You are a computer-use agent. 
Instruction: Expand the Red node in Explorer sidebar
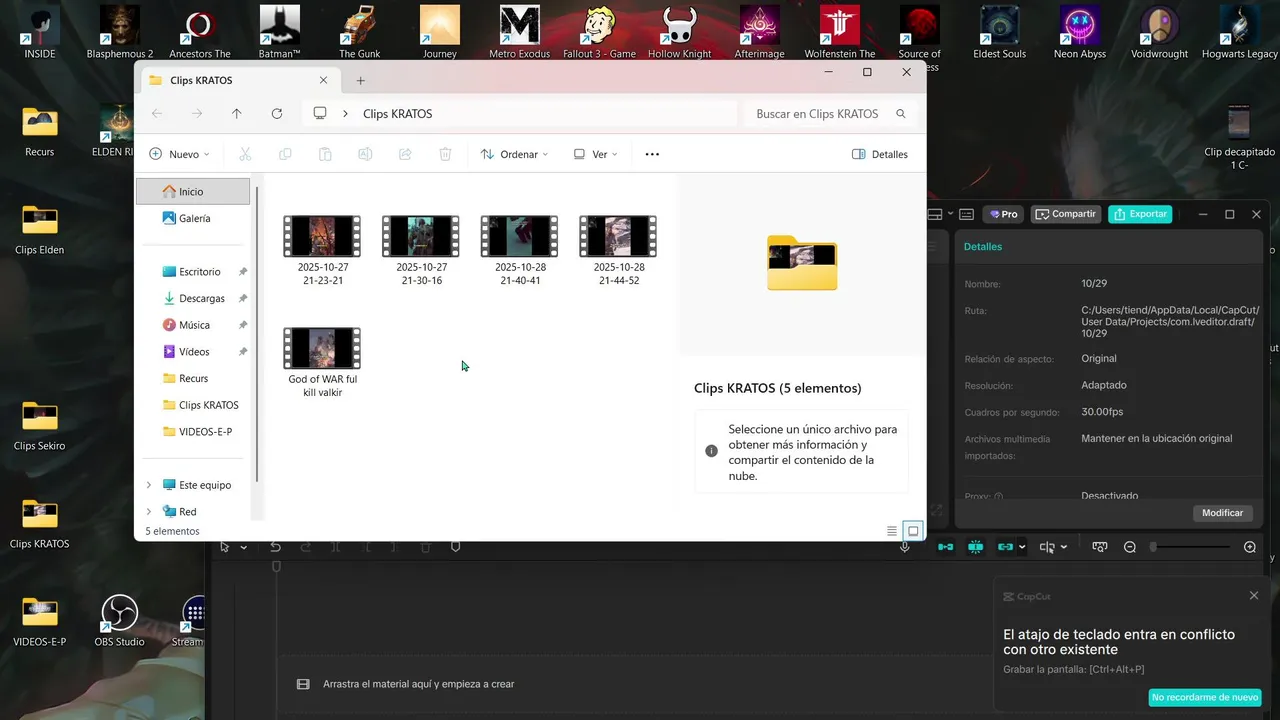(x=149, y=512)
